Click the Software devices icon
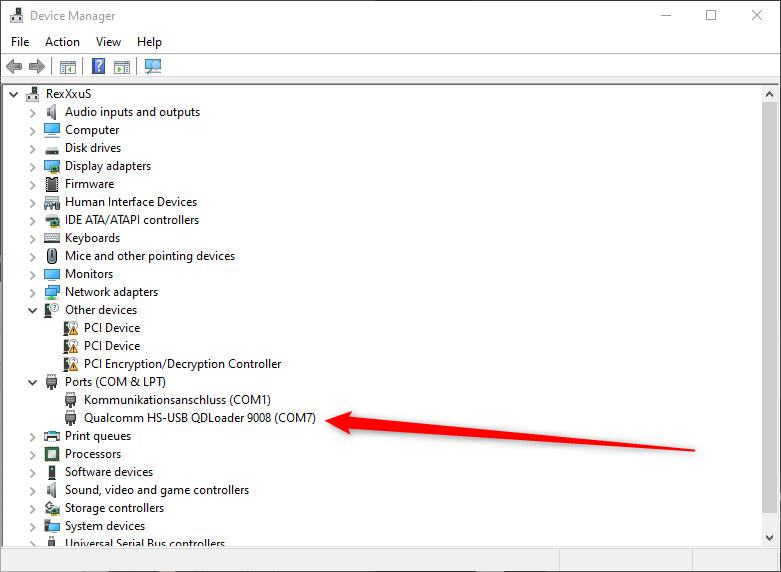 point(52,472)
